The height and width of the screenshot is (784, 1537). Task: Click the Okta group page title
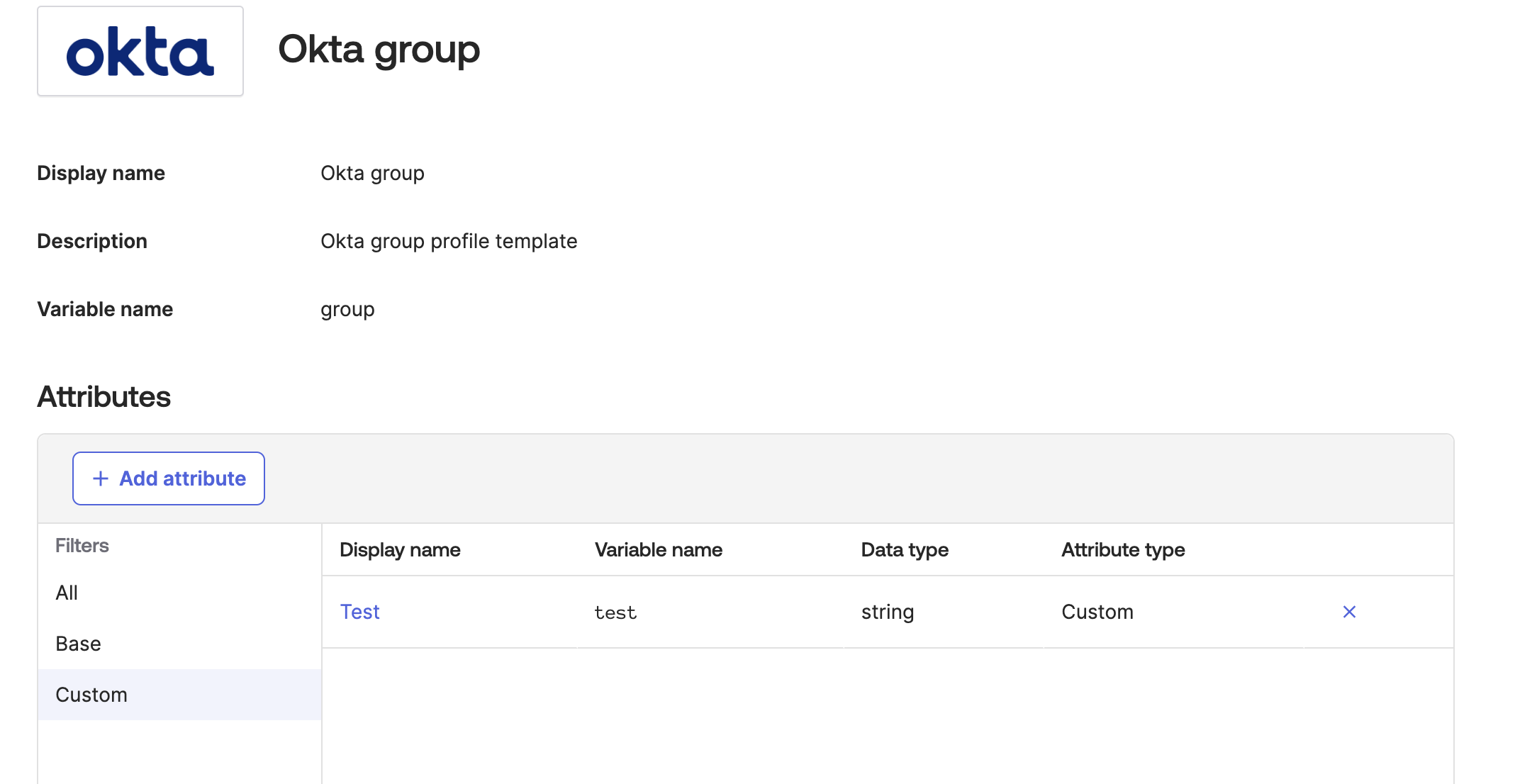click(379, 50)
